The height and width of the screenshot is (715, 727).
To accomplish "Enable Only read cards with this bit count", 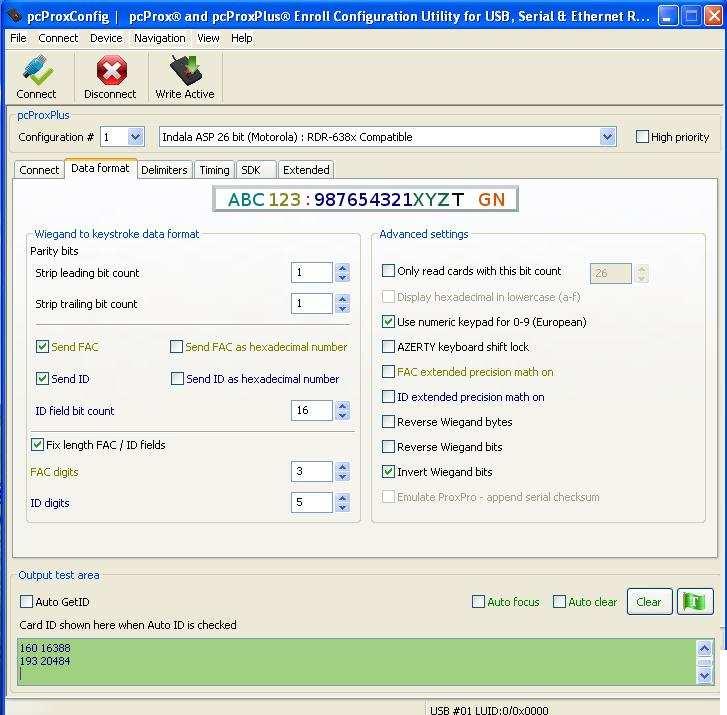I will coord(388,271).
